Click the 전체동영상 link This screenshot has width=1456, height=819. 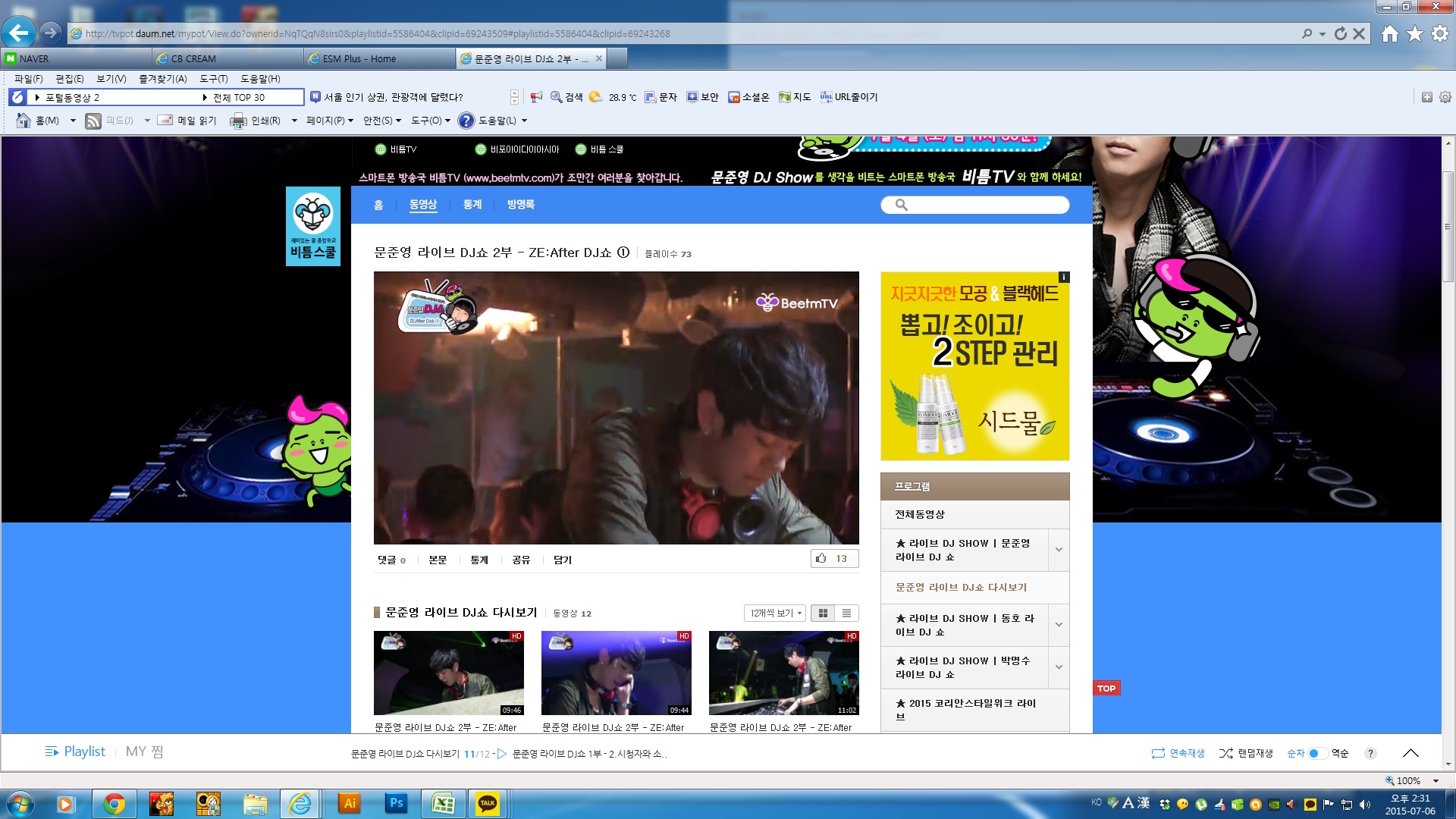(920, 514)
